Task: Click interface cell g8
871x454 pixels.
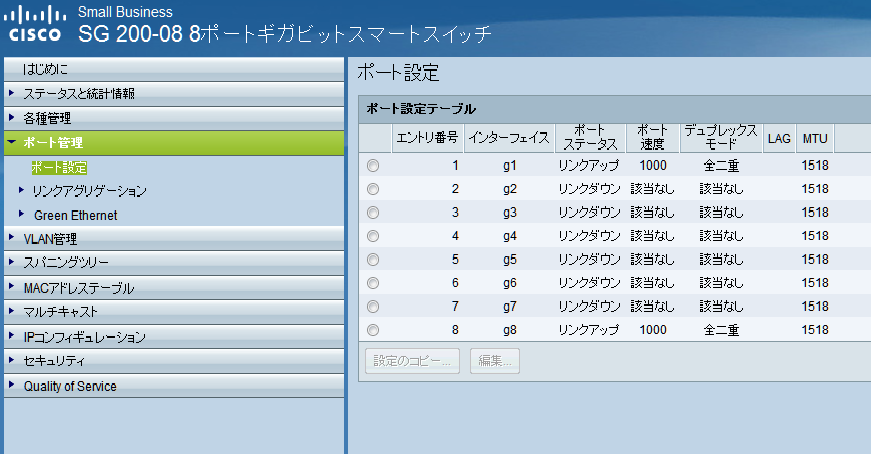Action: (x=509, y=330)
